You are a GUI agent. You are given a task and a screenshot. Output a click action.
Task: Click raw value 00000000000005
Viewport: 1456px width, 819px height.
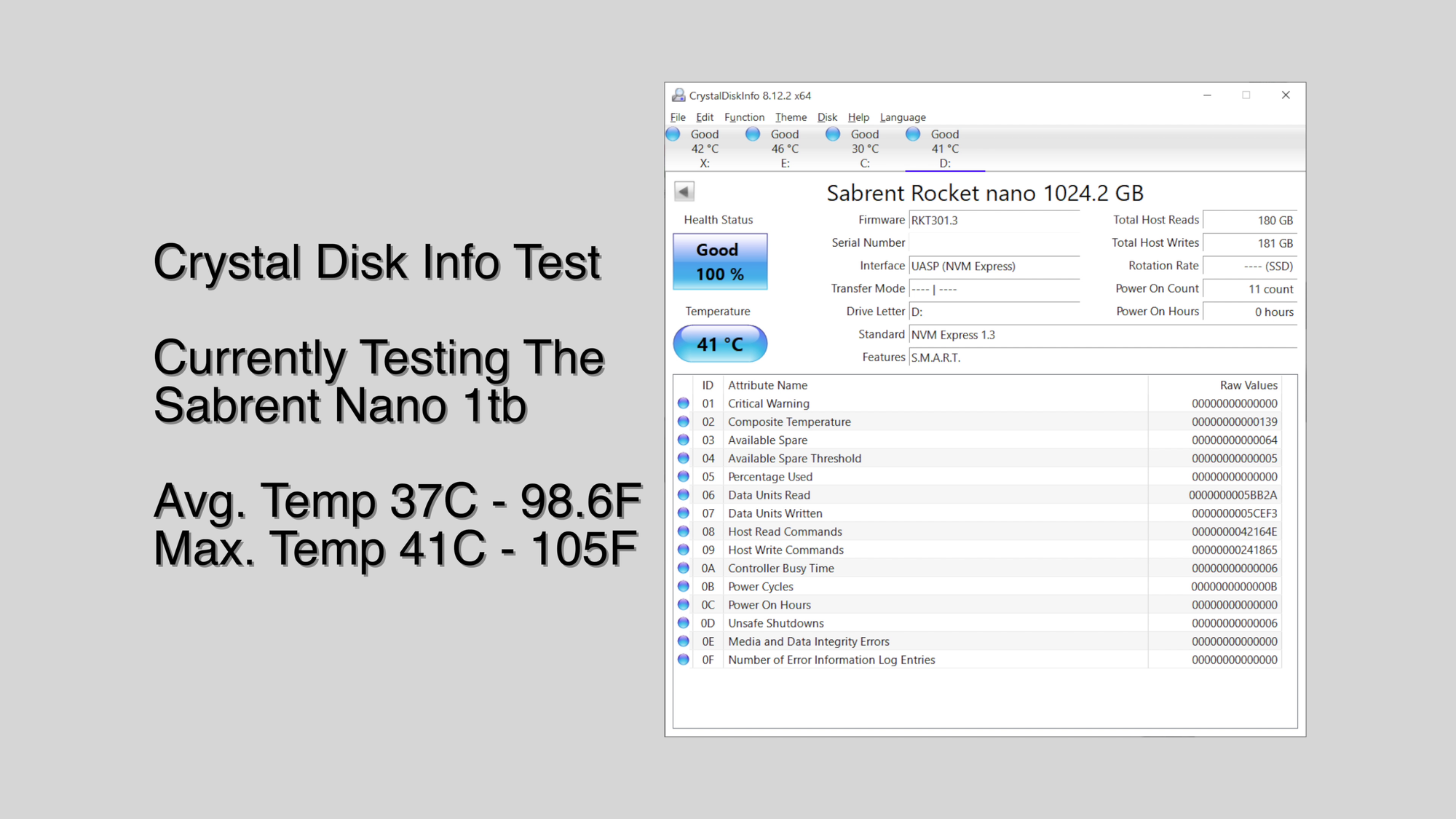[x=1234, y=458]
